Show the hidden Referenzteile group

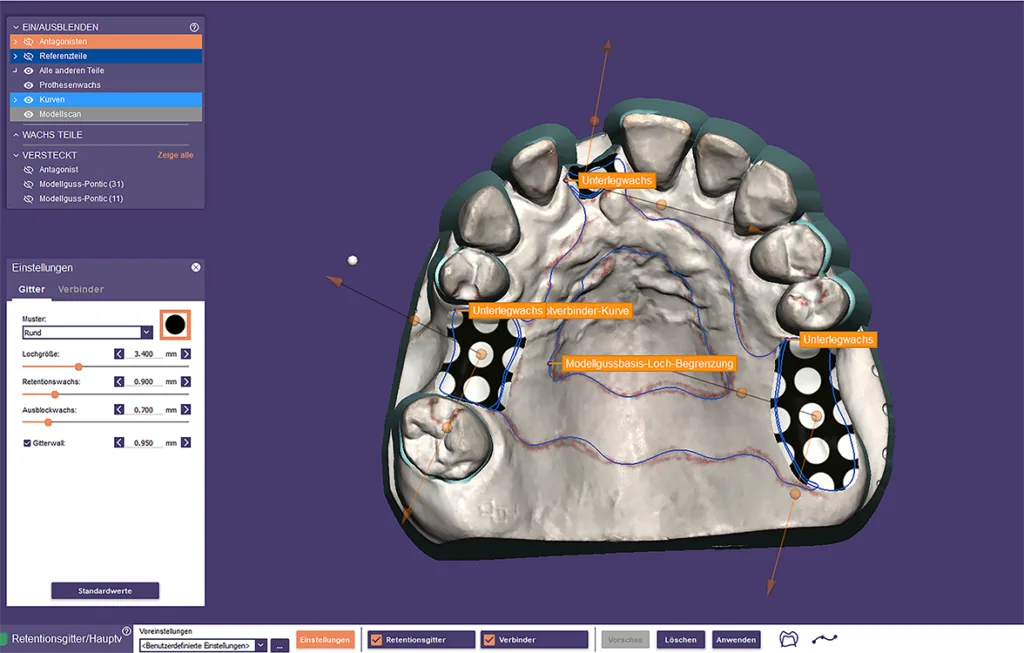29,56
